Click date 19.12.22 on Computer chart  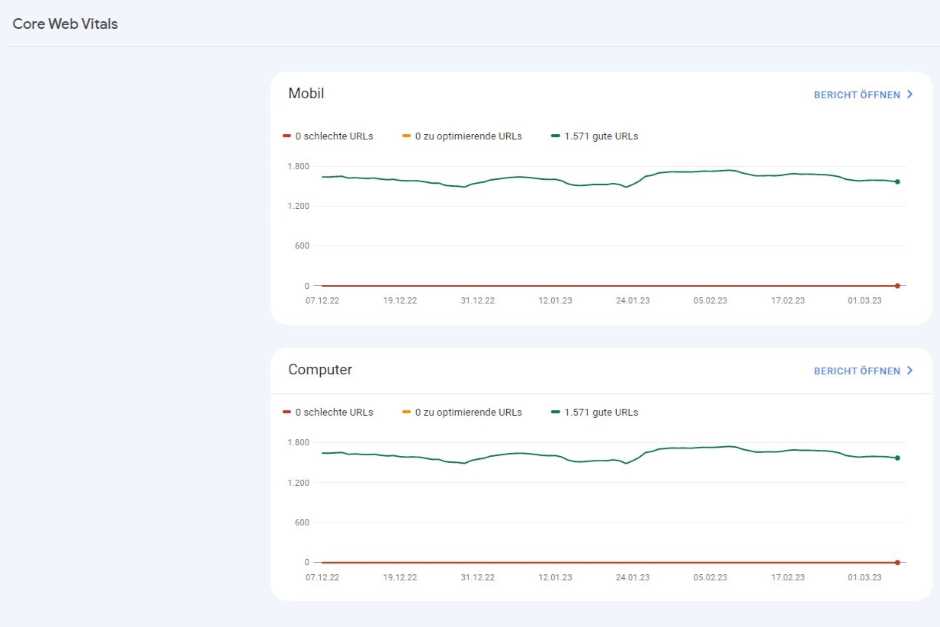click(400, 577)
